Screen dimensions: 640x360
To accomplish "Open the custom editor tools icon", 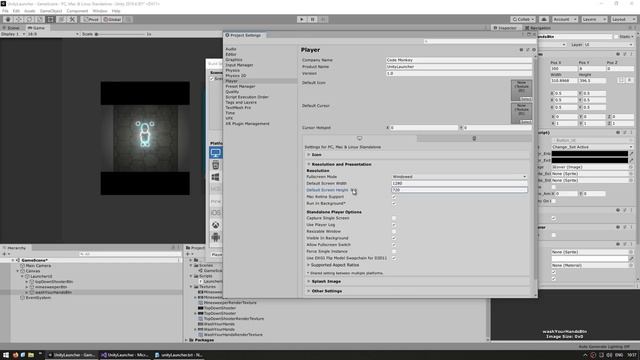I will (72, 19).
